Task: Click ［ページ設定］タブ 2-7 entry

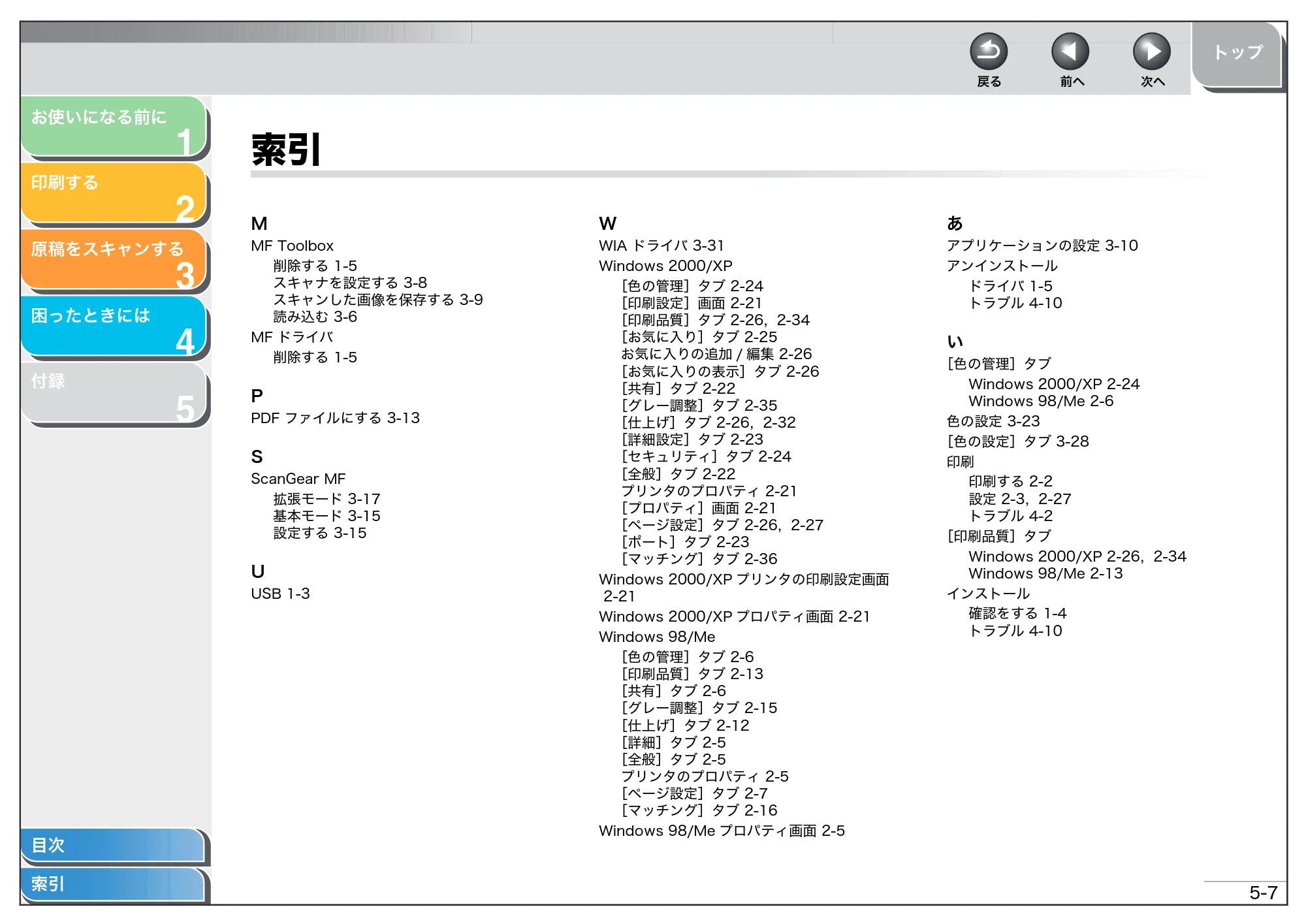Action: [694, 793]
